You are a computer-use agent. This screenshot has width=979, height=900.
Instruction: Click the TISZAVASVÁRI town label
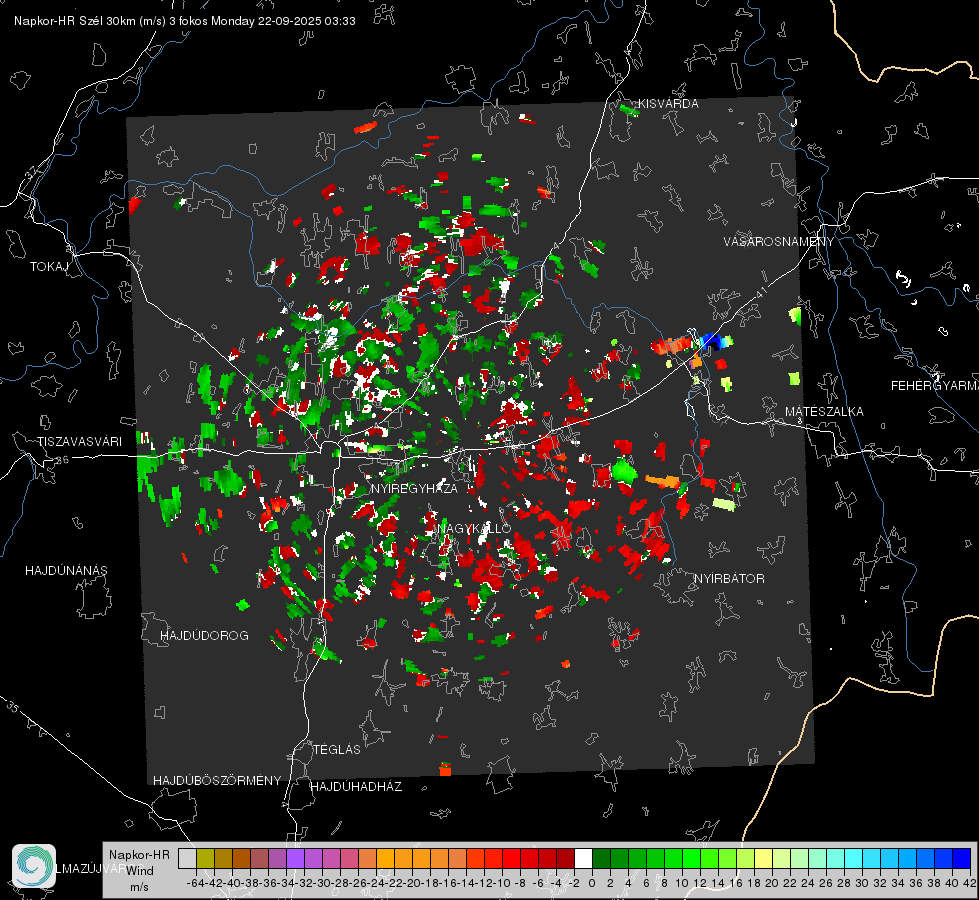79,442
